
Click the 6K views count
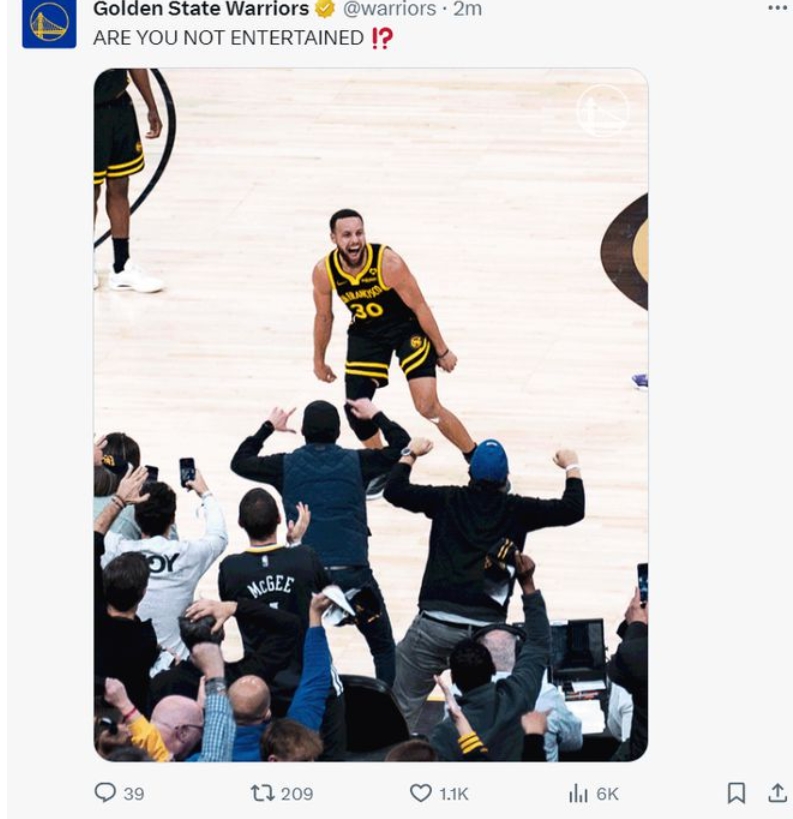tap(607, 794)
